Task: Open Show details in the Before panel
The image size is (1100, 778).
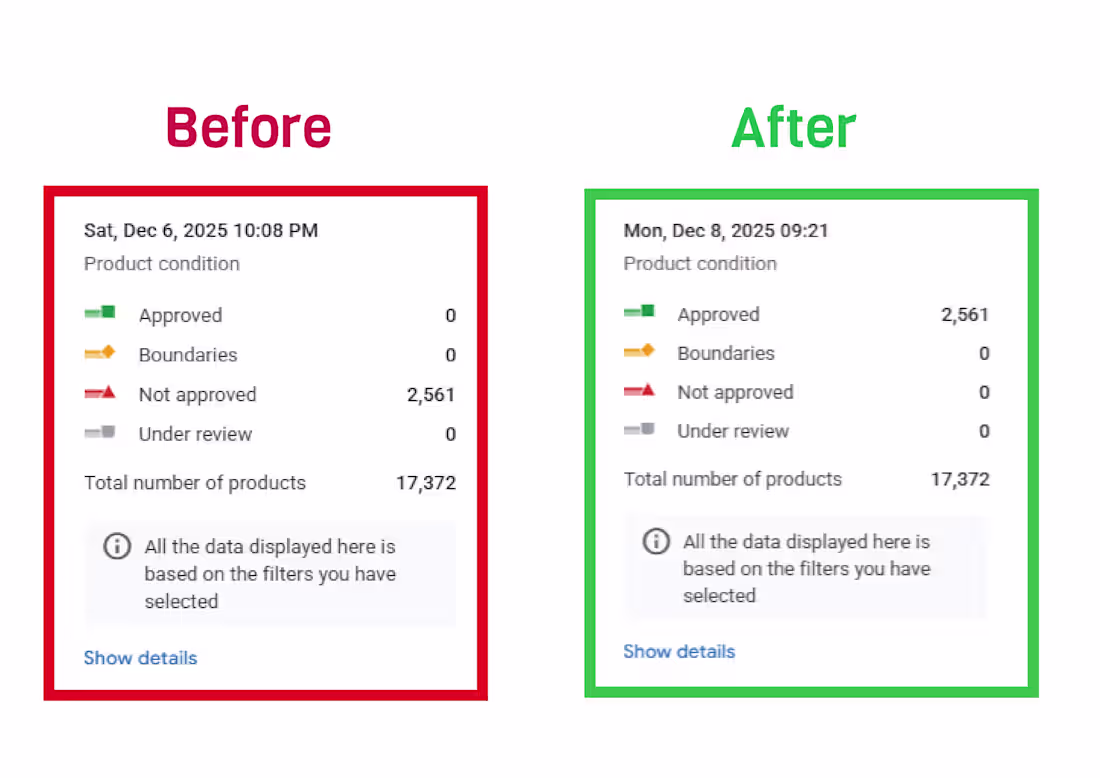Action: coord(140,658)
